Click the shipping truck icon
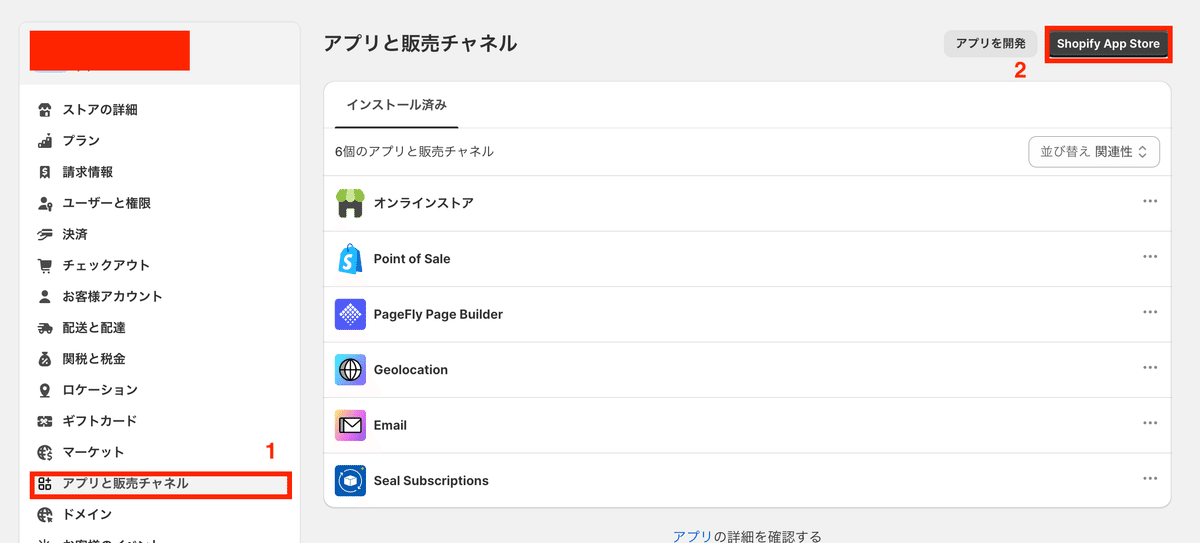The height and width of the screenshot is (543, 1200). click(x=44, y=327)
